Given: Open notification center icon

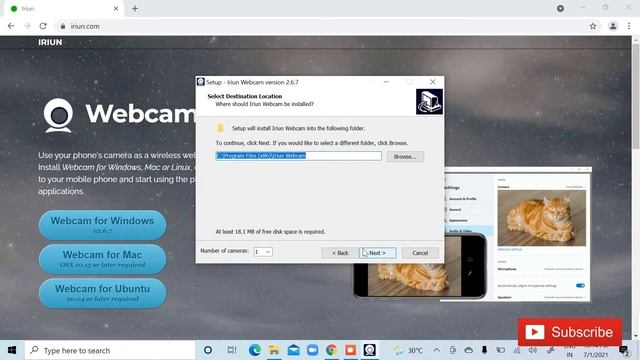Looking at the screenshot, I should pyautogui.click(x=624, y=350).
